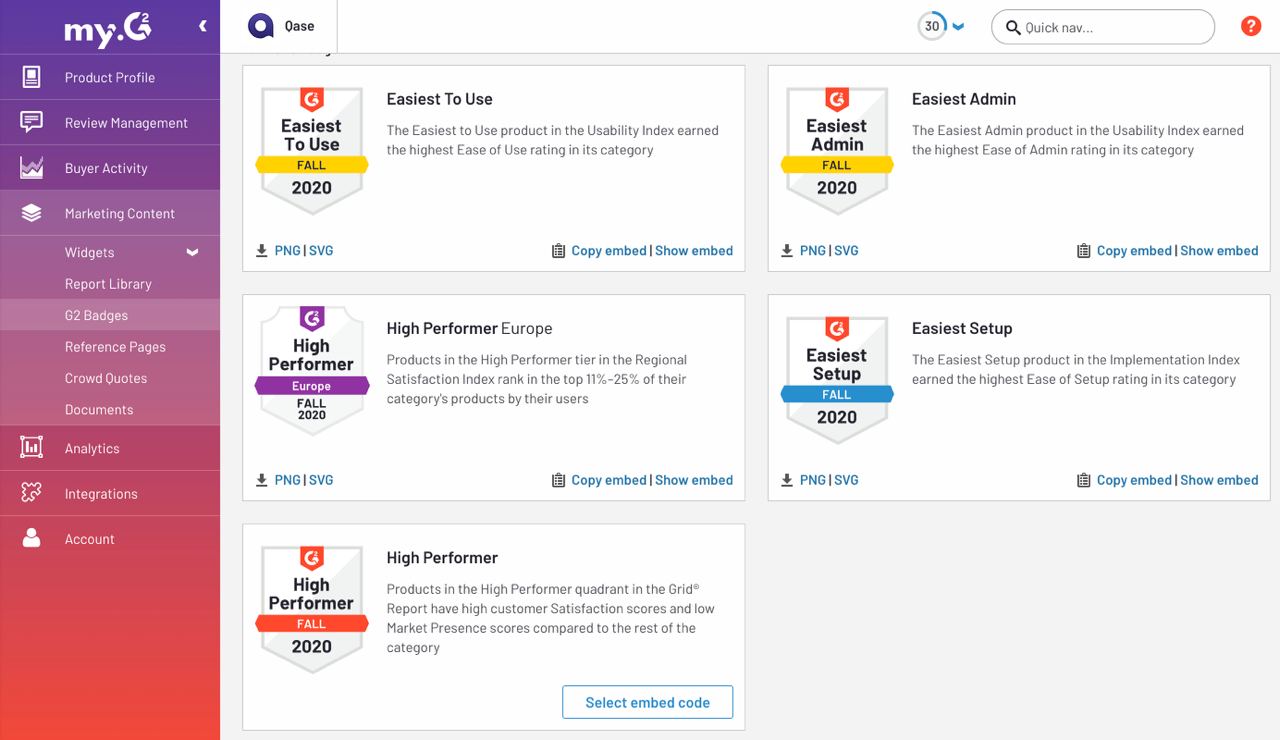
Task: Open help via the red question mark
Action: tap(1250, 27)
